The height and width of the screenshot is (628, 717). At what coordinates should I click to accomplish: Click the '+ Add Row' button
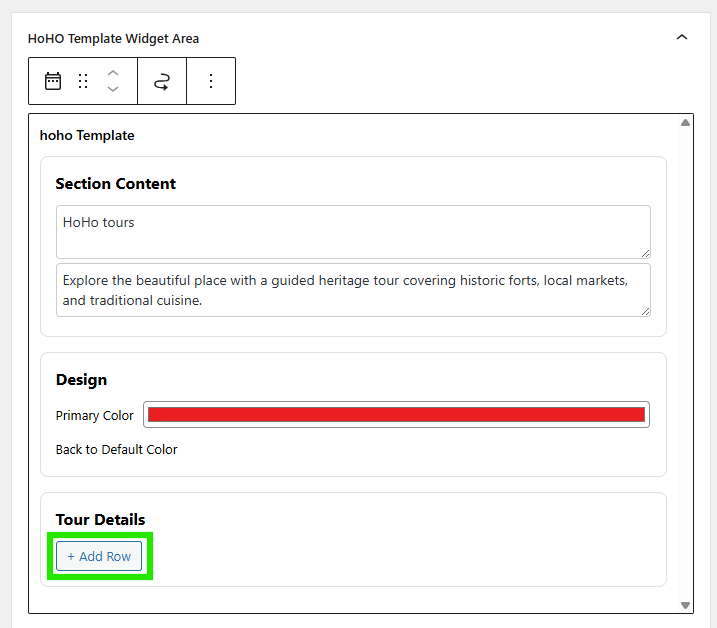99,556
